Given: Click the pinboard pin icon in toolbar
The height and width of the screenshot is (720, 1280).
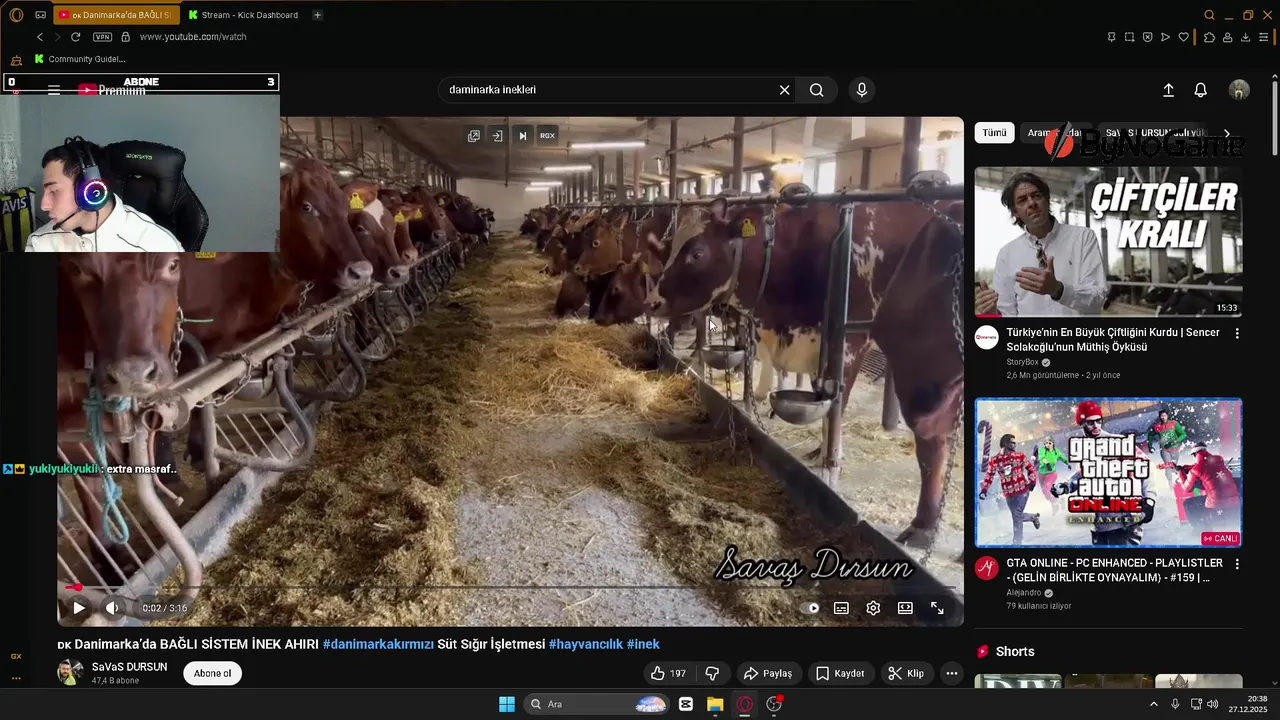Looking at the screenshot, I should click(1111, 37).
